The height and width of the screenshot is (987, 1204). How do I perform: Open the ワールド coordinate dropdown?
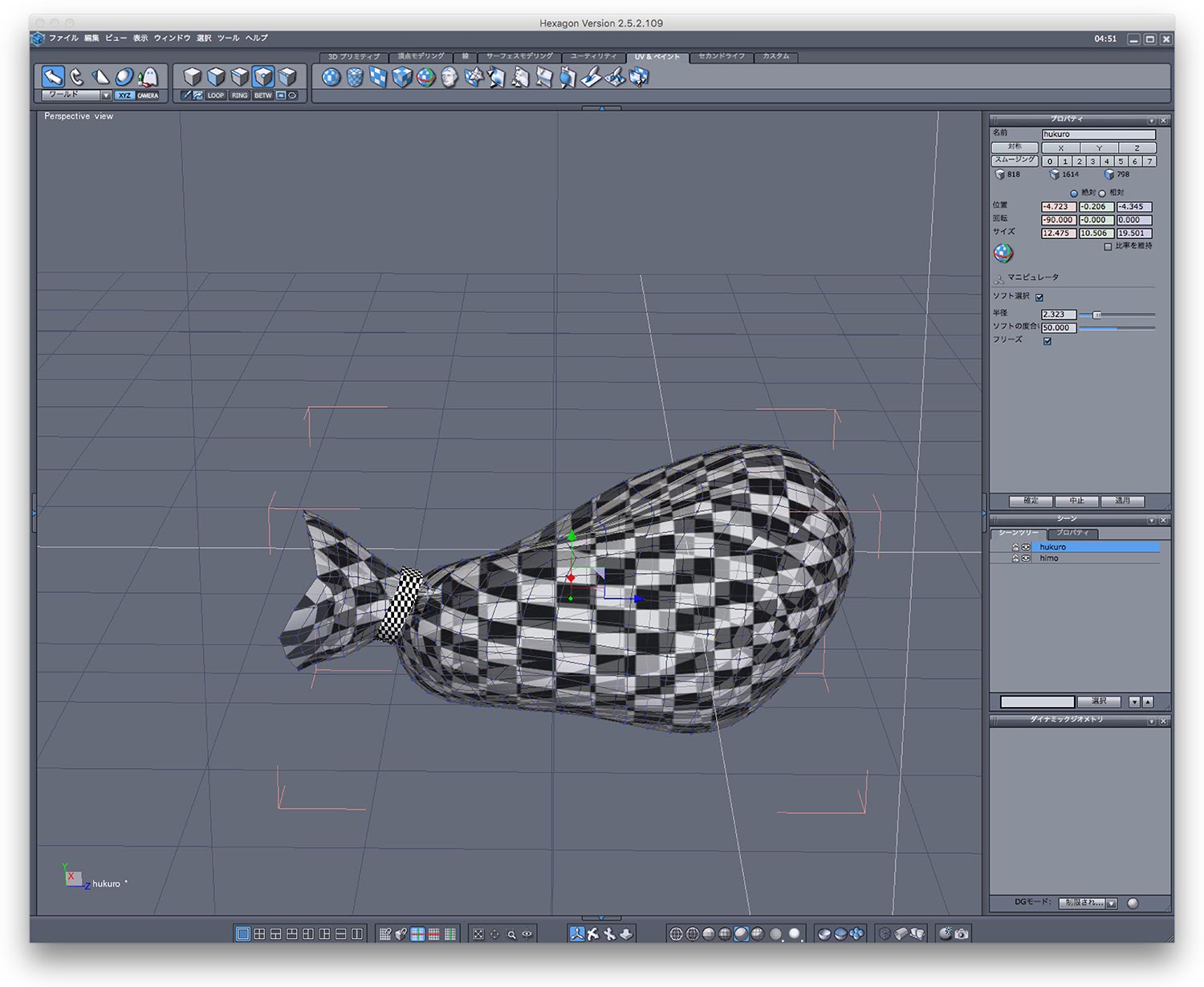[x=106, y=95]
